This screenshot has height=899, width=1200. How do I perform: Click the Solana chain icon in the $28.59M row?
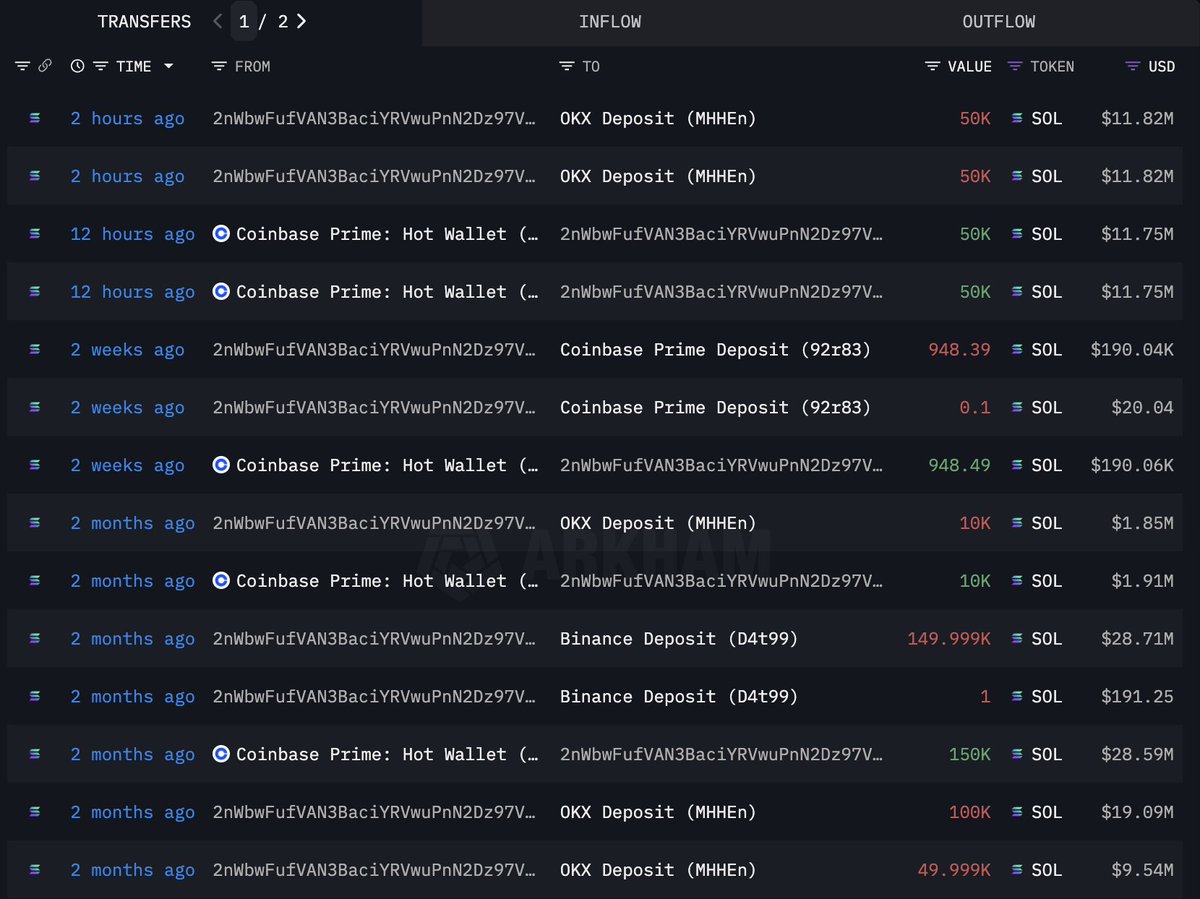point(36,755)
